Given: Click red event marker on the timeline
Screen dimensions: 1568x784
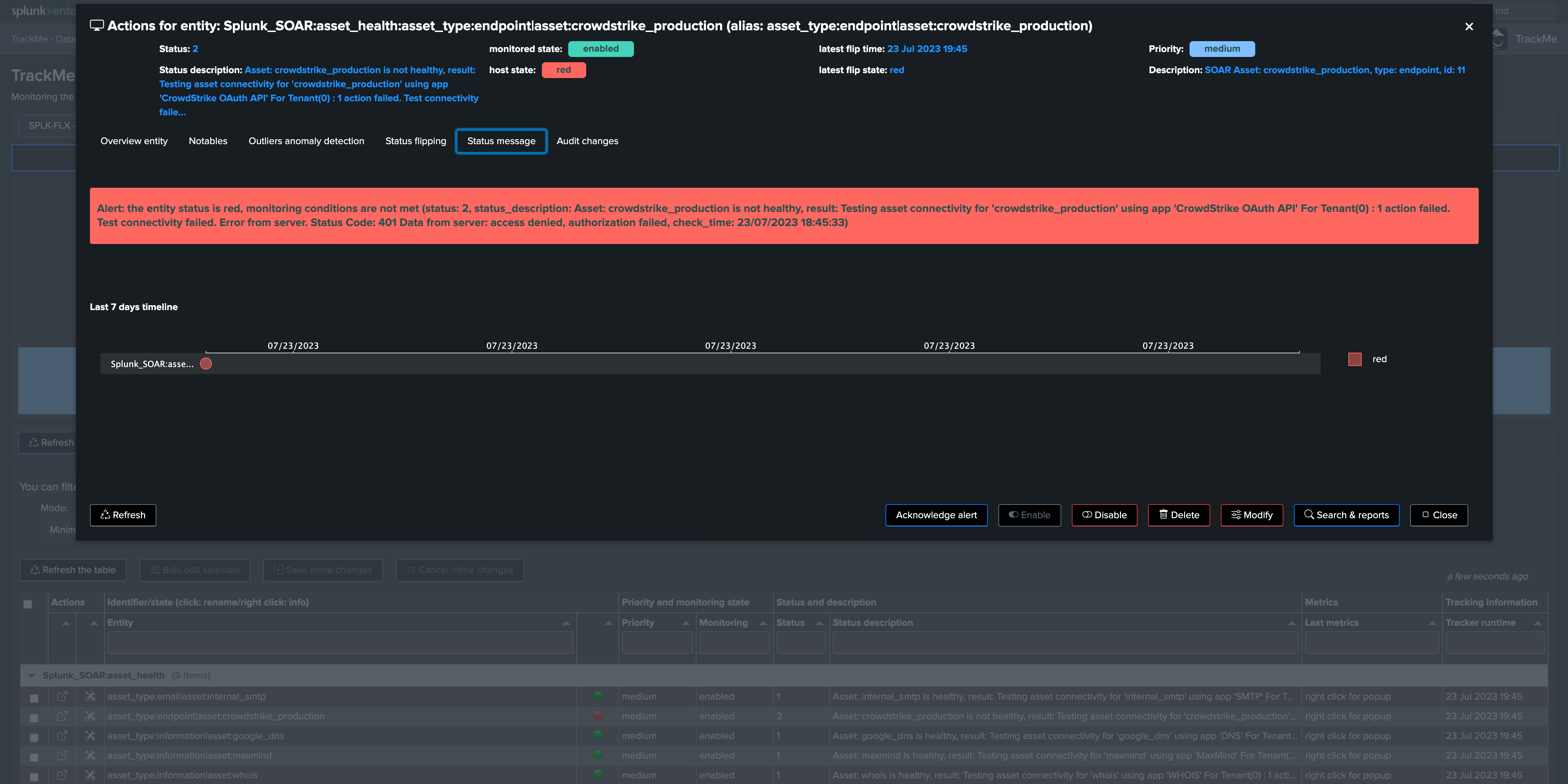Looking at the screenshot, I should 206,364.
